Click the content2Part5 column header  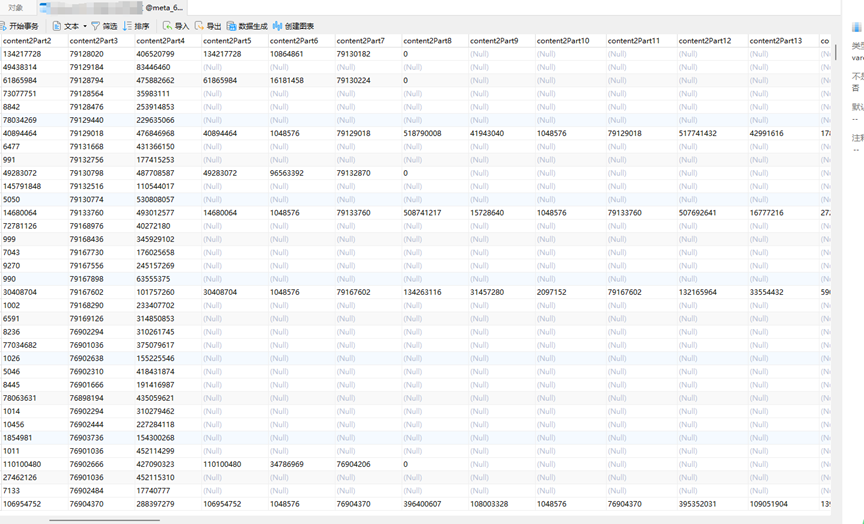226,41
